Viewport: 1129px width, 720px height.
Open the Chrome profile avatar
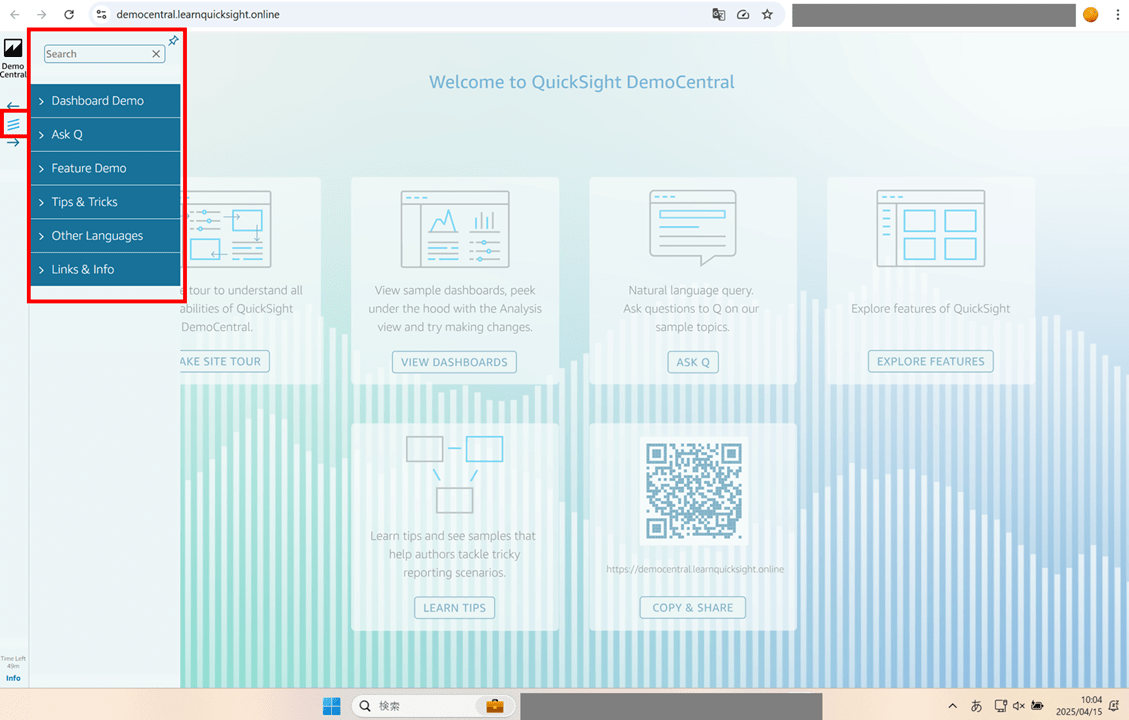tap(1091, 14)
